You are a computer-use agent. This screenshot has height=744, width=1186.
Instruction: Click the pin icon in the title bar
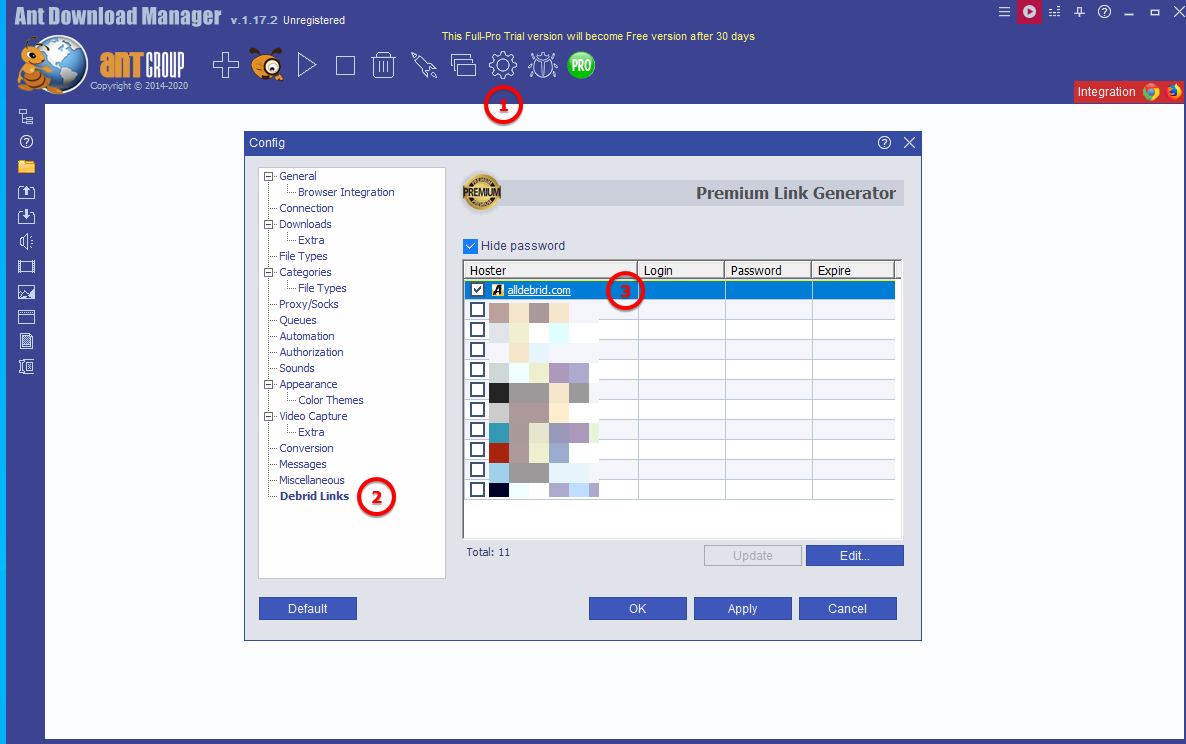1079,11
